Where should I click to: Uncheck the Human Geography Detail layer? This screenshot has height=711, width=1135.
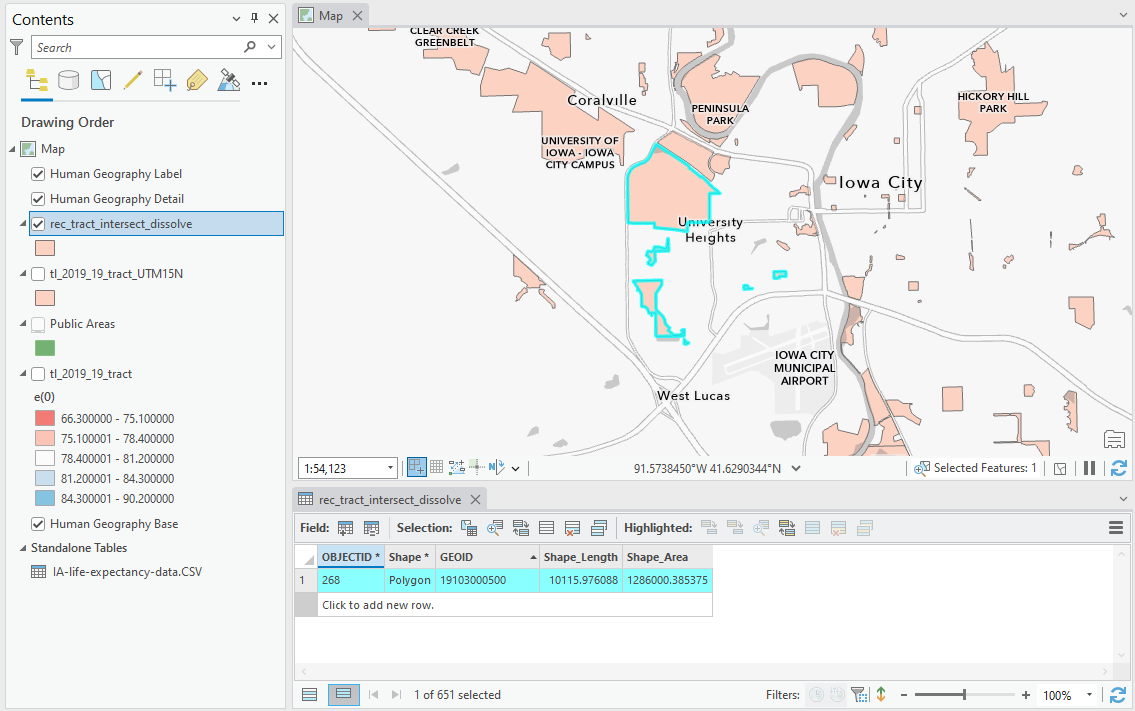tap(38, 199)
